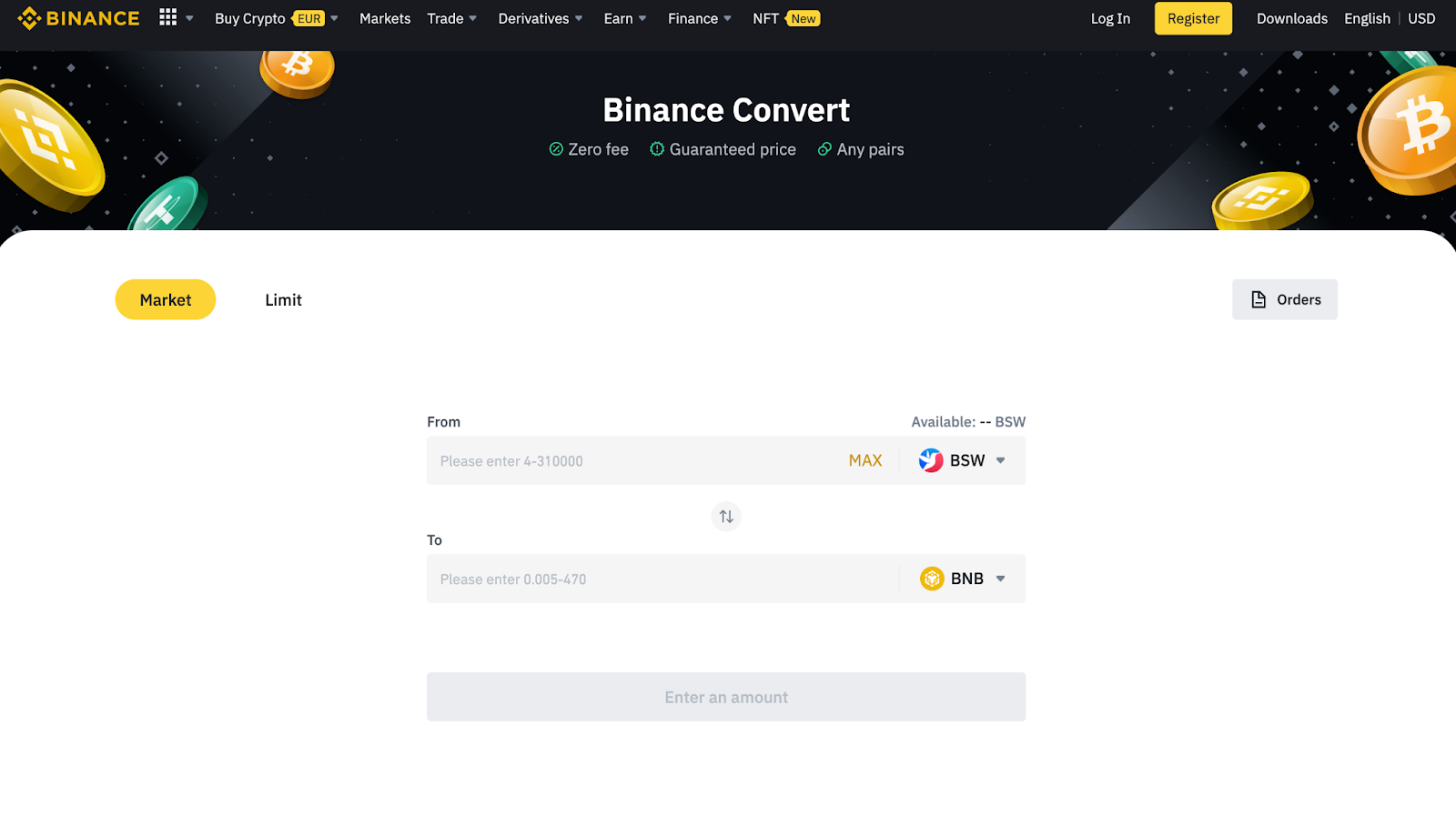Click MAX to fill amount
Image resolution: width=1456 pixels, height=816 pixels.
[x=865, y=460]
